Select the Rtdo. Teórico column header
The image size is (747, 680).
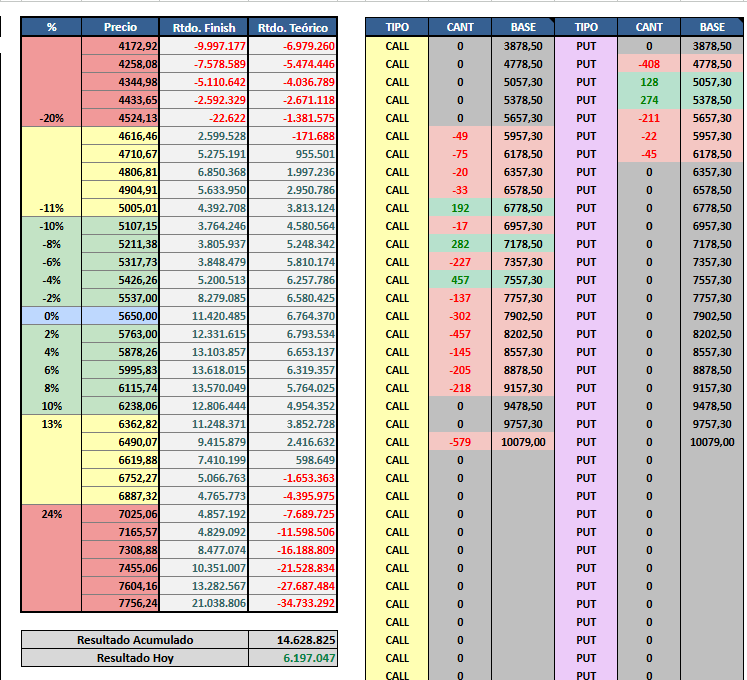pos(293,27)
